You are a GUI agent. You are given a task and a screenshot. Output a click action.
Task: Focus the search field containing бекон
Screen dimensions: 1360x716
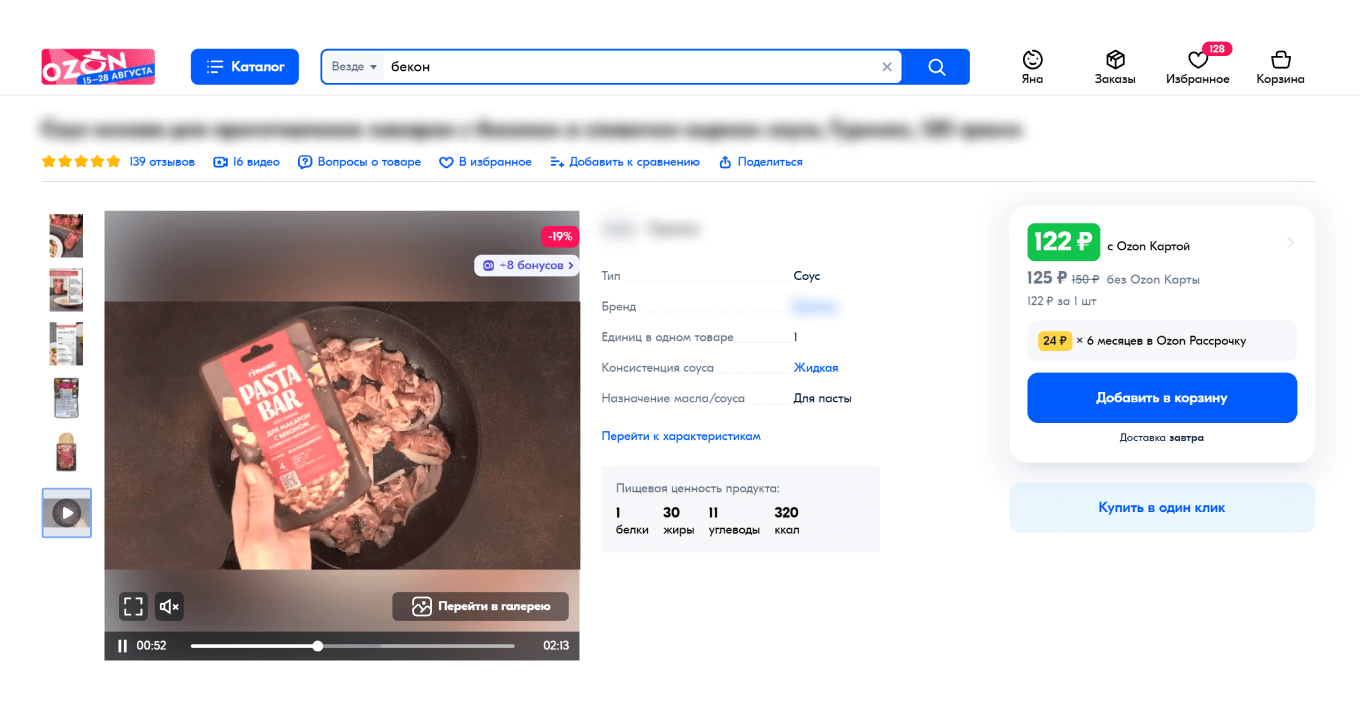click(x=630, y=67)
